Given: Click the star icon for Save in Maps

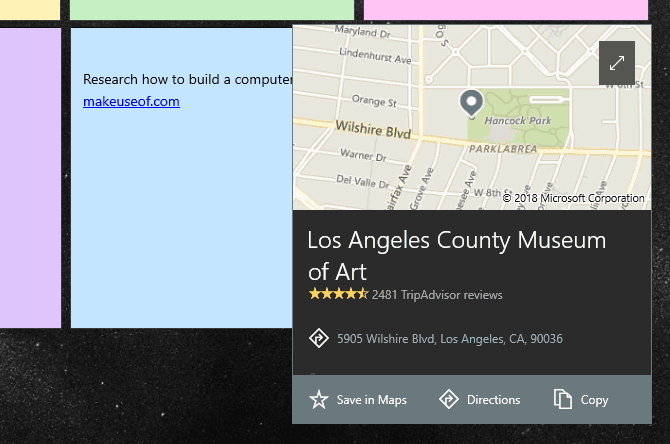Looking at the screenshot, I should 319,400.
